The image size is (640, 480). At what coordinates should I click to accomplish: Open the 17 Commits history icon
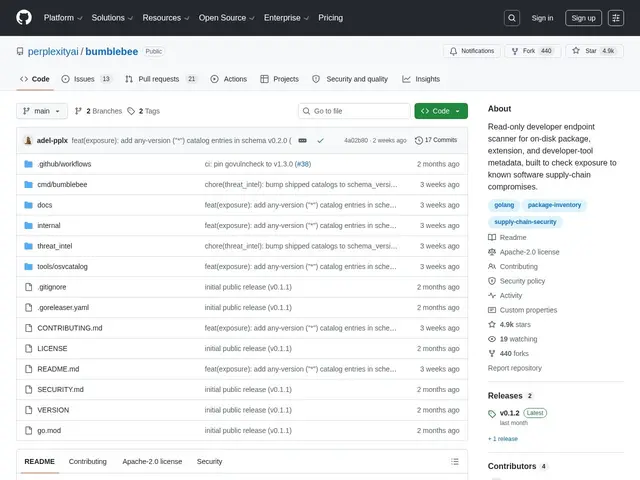(x=418, y=140)
